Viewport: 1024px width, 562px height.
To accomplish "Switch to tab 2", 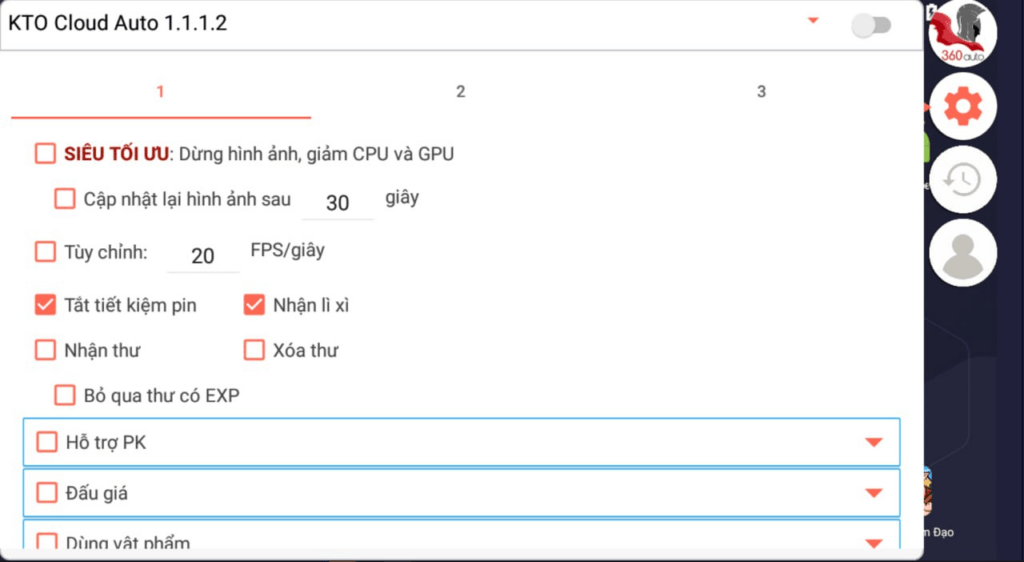I will [460, 91].
